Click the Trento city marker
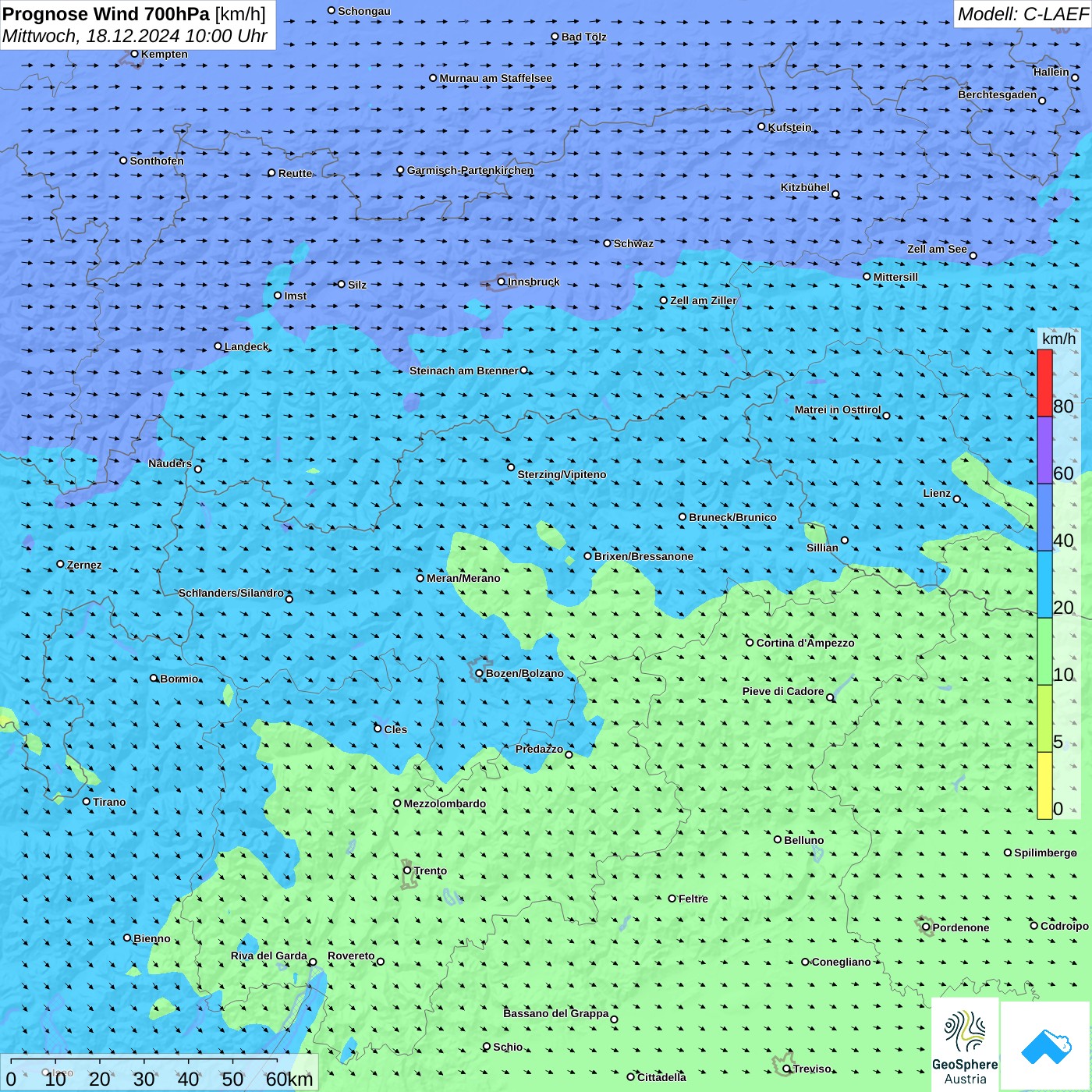 tap(407, 870)
